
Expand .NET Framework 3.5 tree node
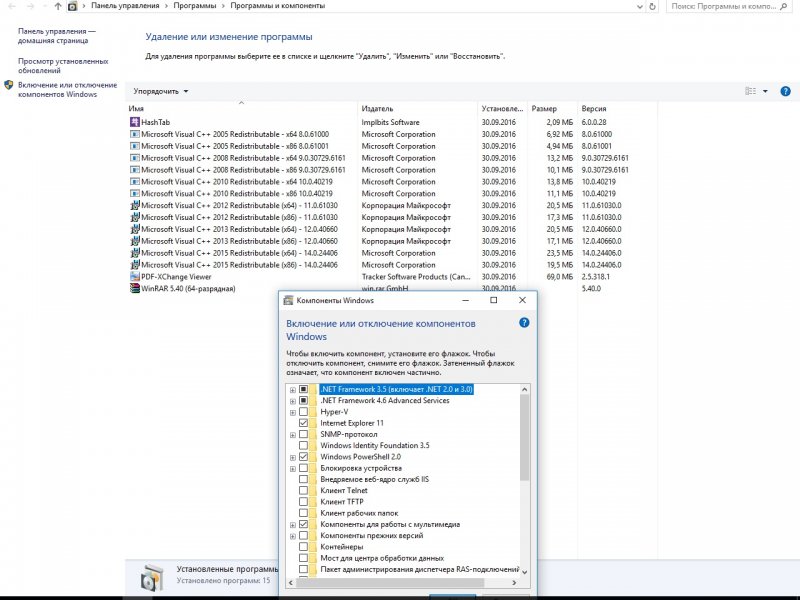(x=293, y=390)
